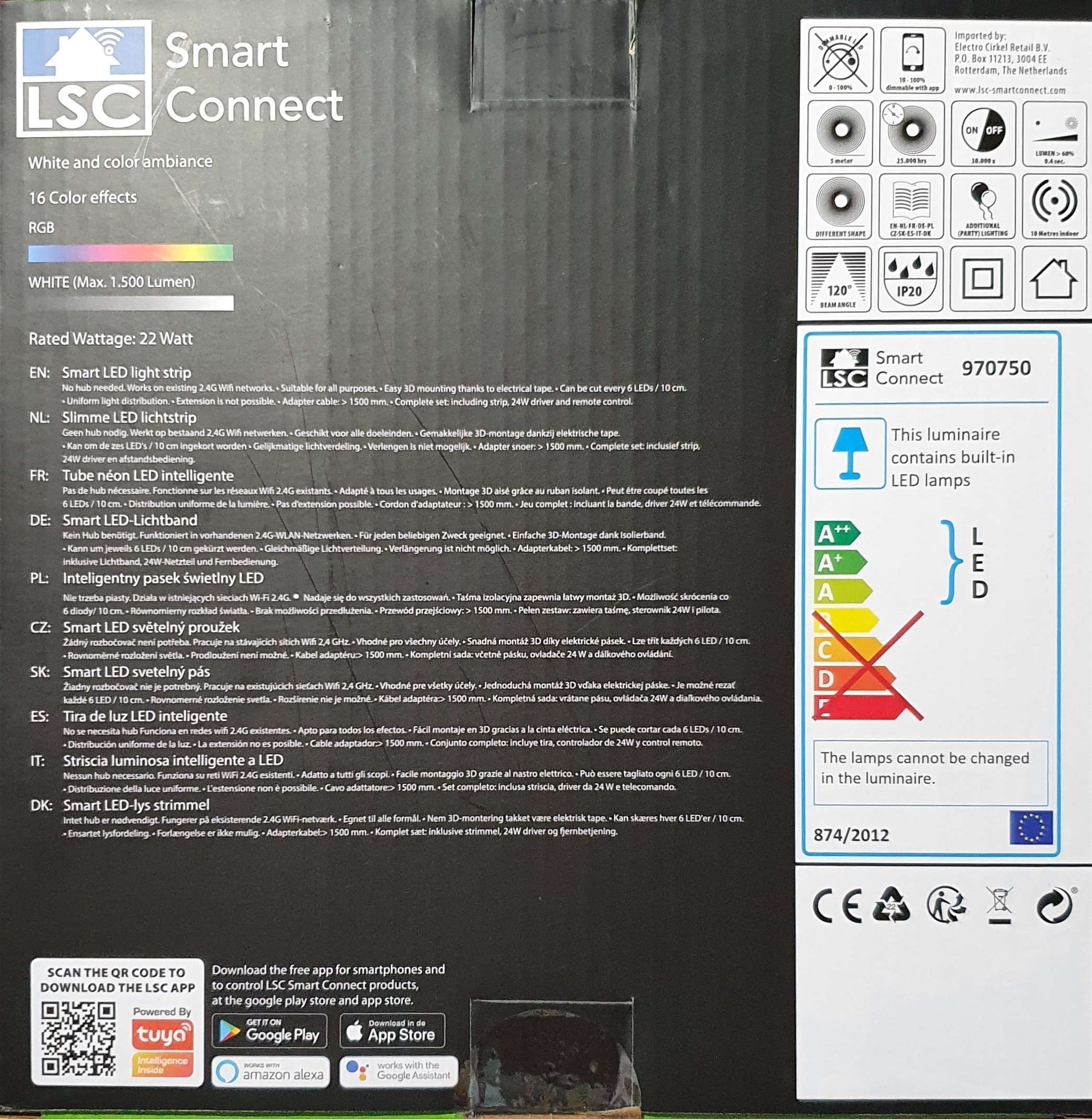Click the 120° beam angle icon
1092x1119 pixels.
click(838, 279)
